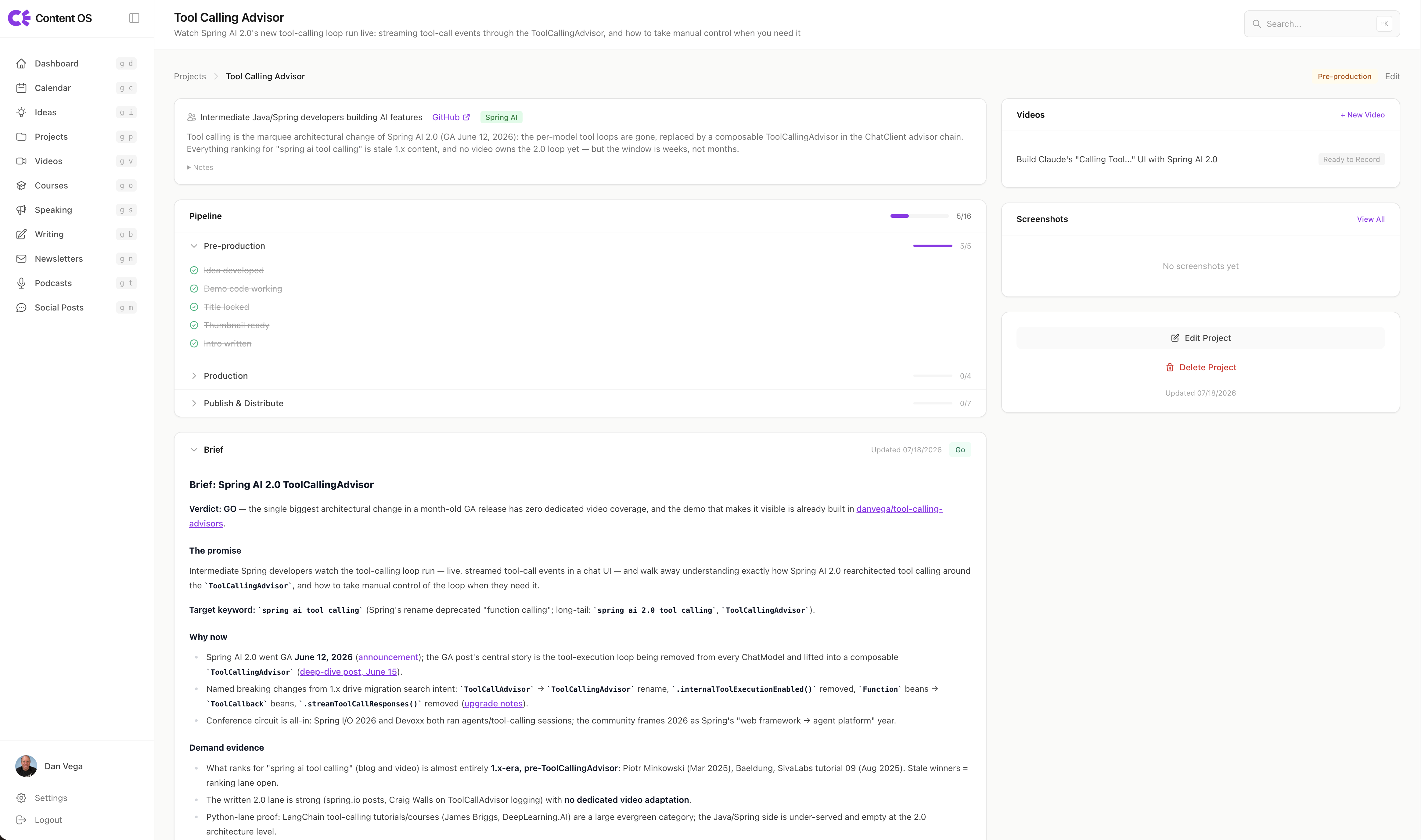Screen dimensions: 1421x840
Task: Expand the Publish & Distribute section
Action: (x=194, y=404)
